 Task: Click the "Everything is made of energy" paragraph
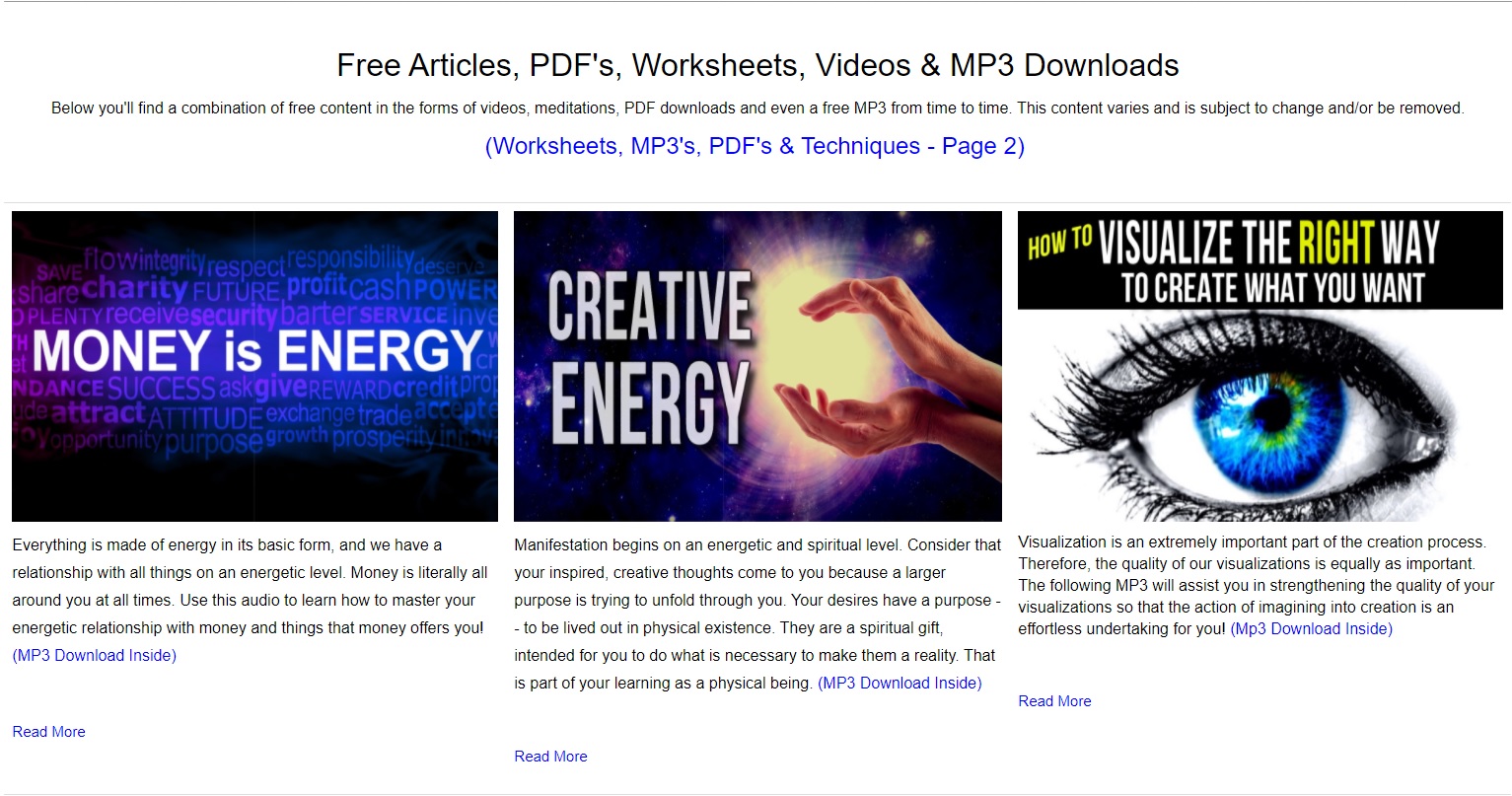251,600
